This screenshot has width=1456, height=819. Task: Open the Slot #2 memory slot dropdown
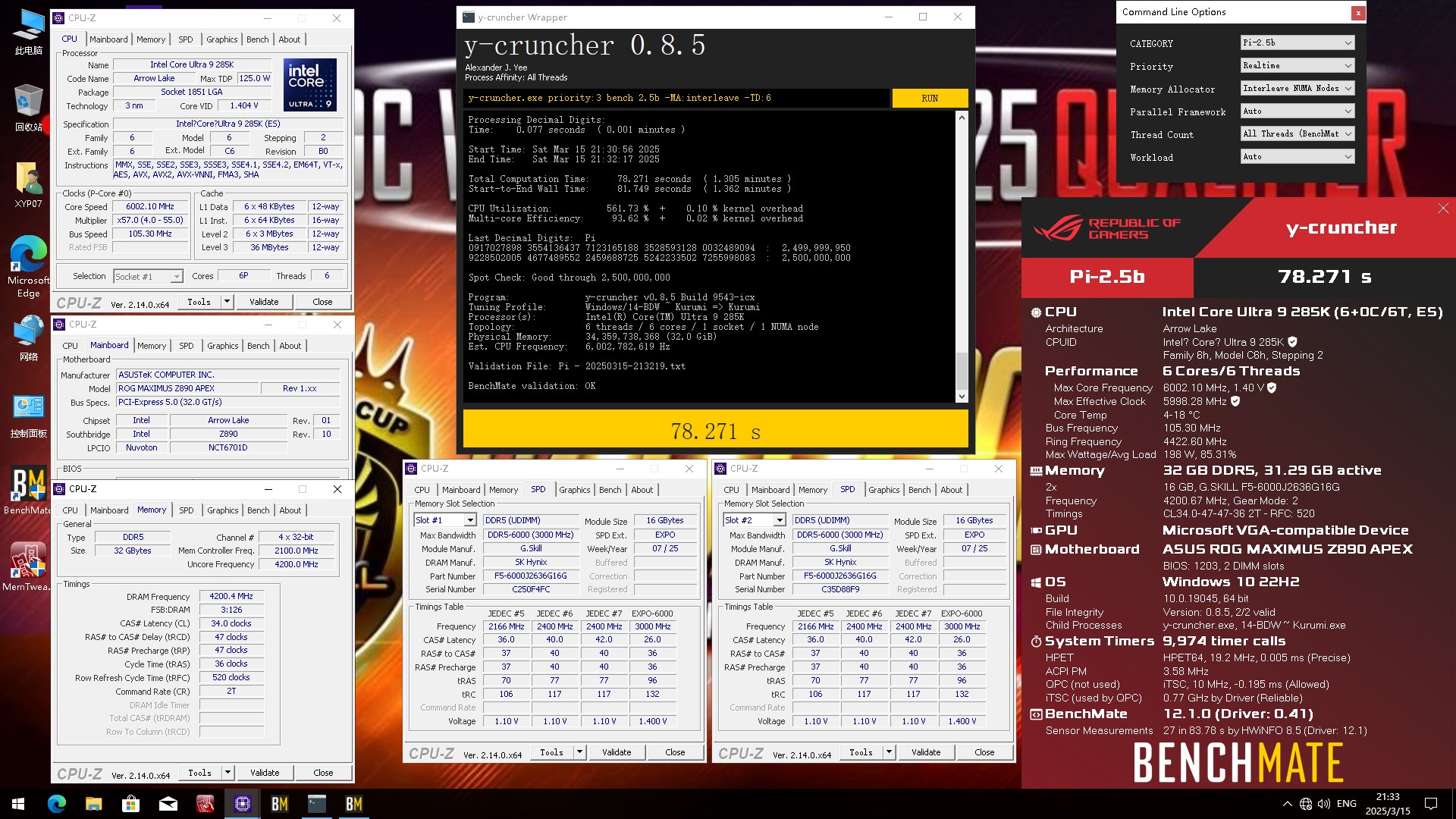(755, 520)
